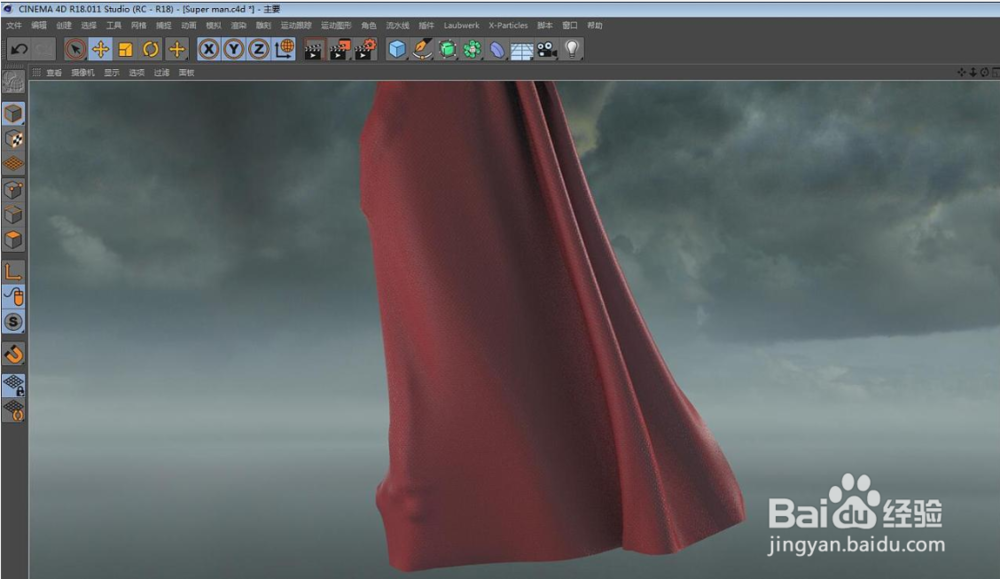Click the Undo arrow icon
This screenshot has height=579, width=1000.
point(19,49)
